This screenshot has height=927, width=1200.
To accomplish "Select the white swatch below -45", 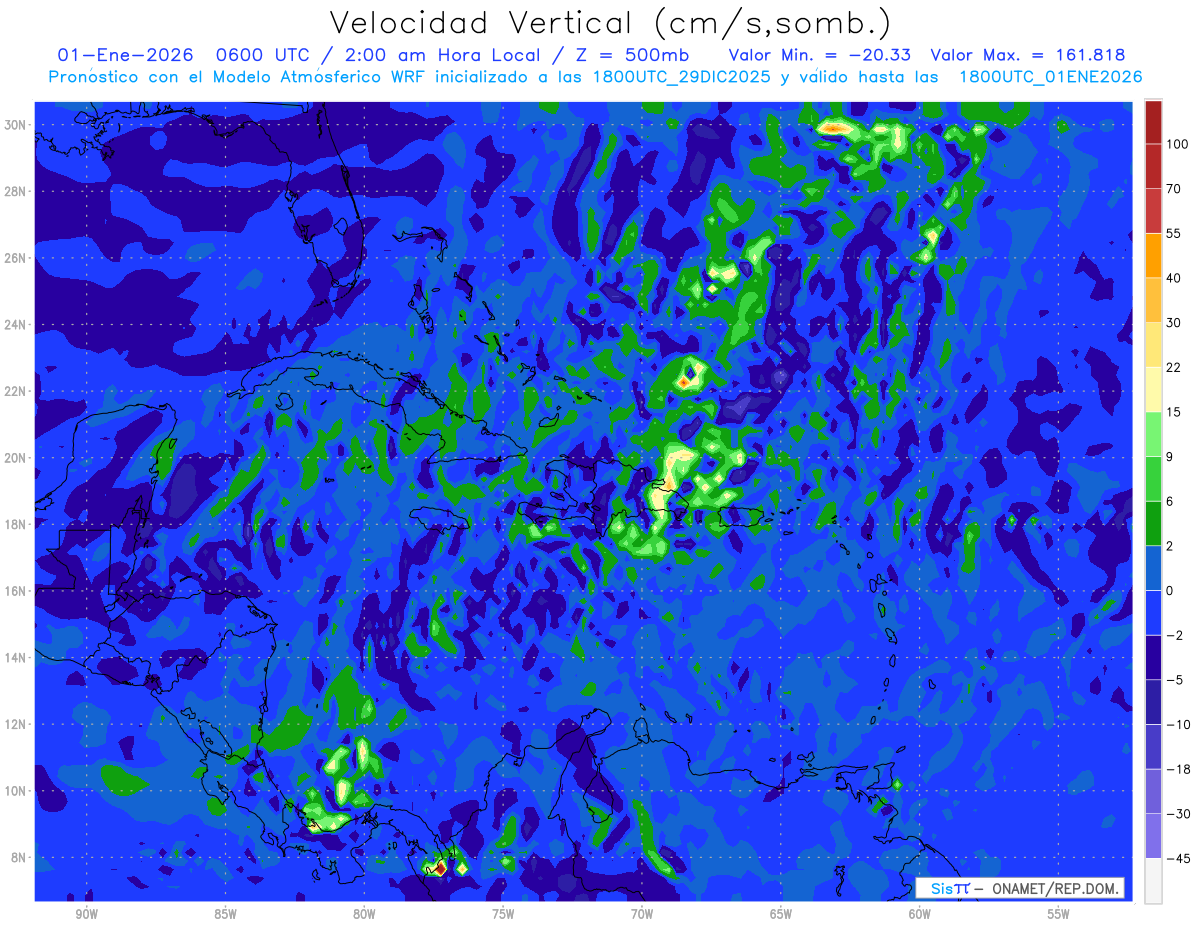I will click(x=1153, y=880).
